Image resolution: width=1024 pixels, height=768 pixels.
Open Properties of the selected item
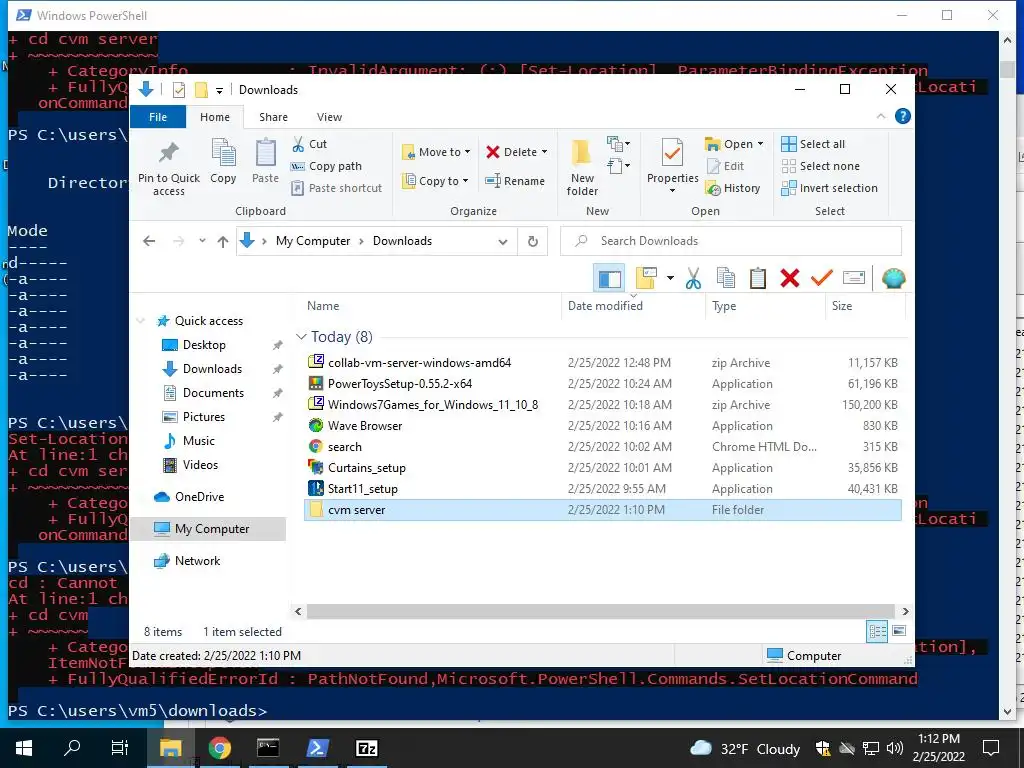[x=672, y=166]
